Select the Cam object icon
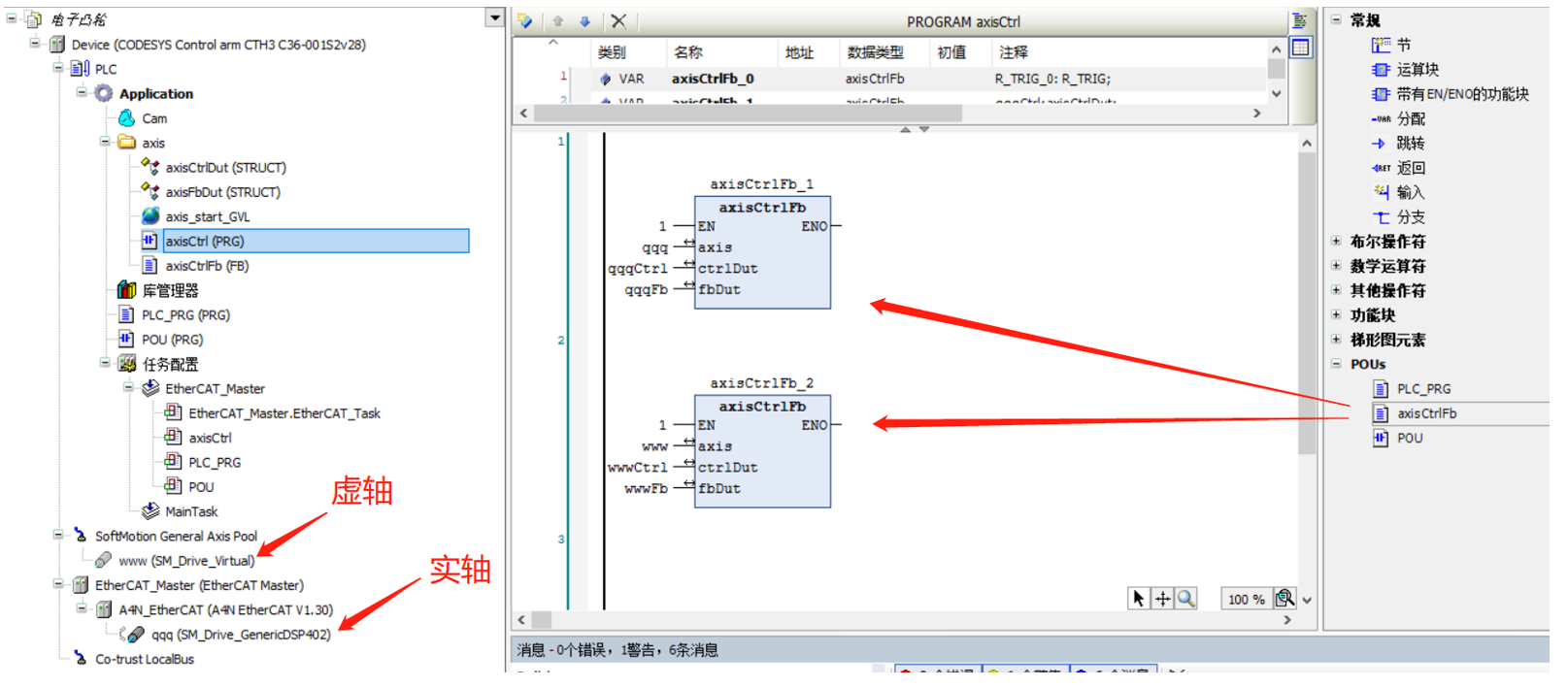The width and height of the screenshot is (1568, 688). point(126,118)
